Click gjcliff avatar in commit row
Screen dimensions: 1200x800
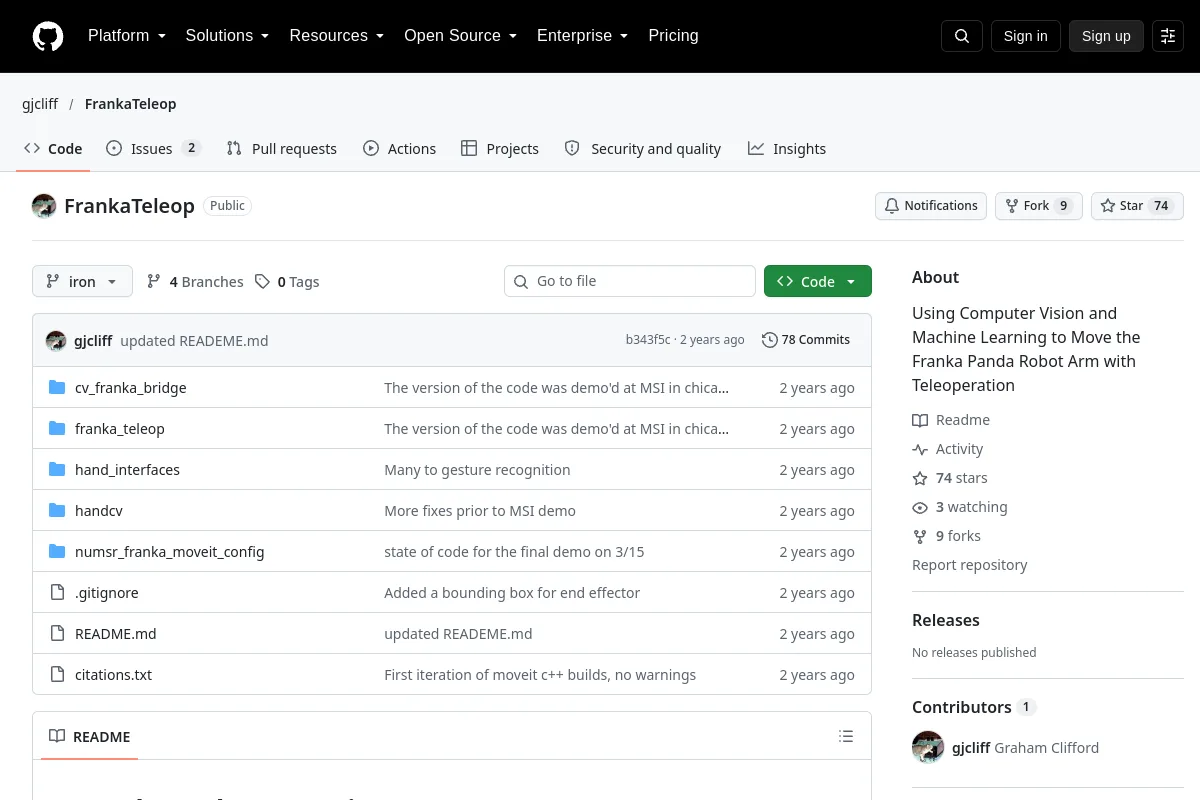(x=56, y=341)
